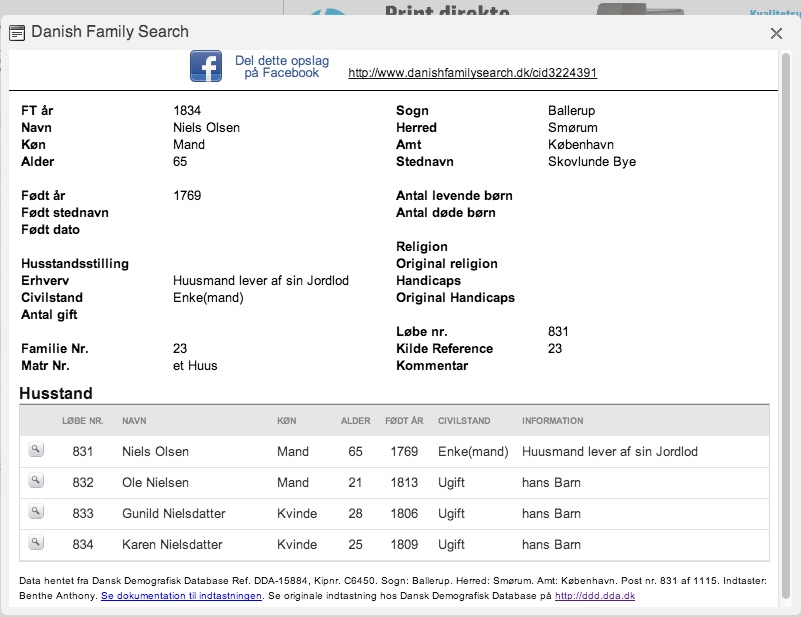This screenshot has width=801, height=617.
Task: Click løbe nr. 832 cell
Action: click(83, 483)
